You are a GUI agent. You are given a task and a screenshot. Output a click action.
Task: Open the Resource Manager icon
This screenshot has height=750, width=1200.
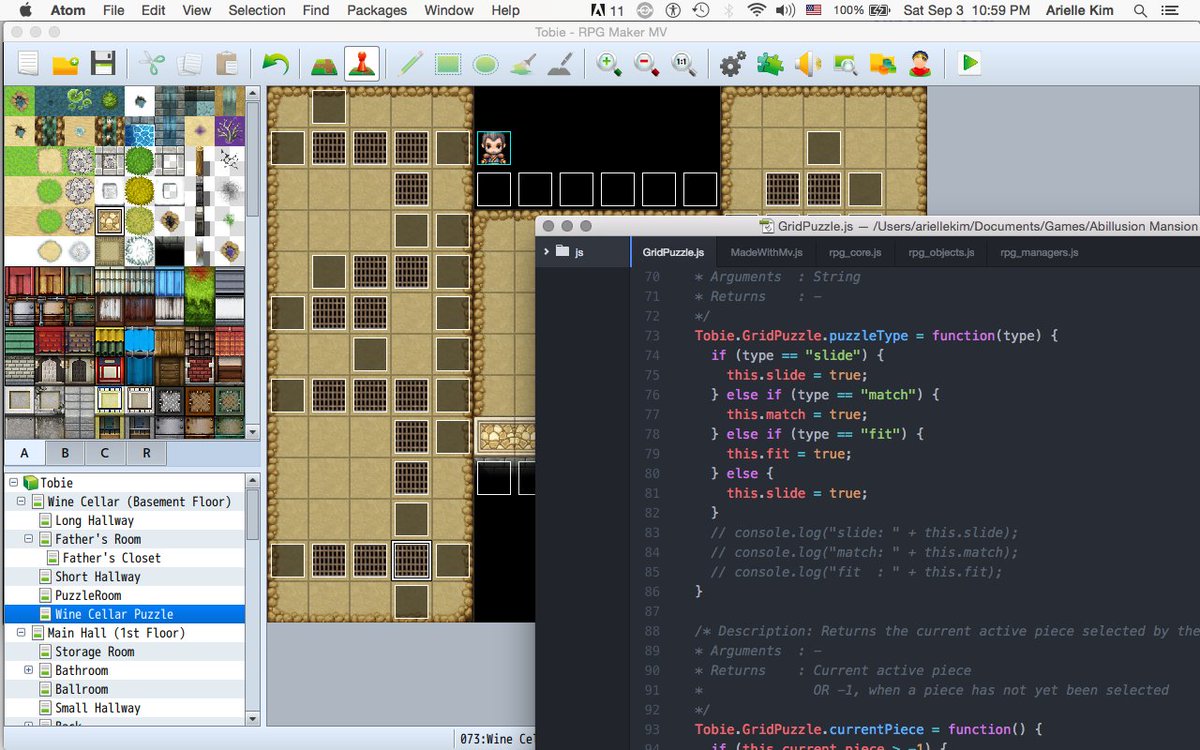coord(883,64)
